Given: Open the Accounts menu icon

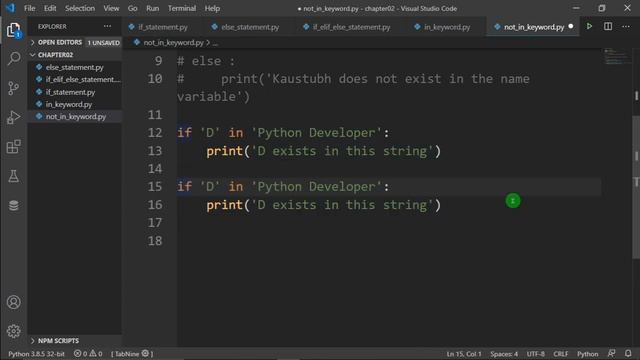Looking at the screenshot, I should coord(13,302).
